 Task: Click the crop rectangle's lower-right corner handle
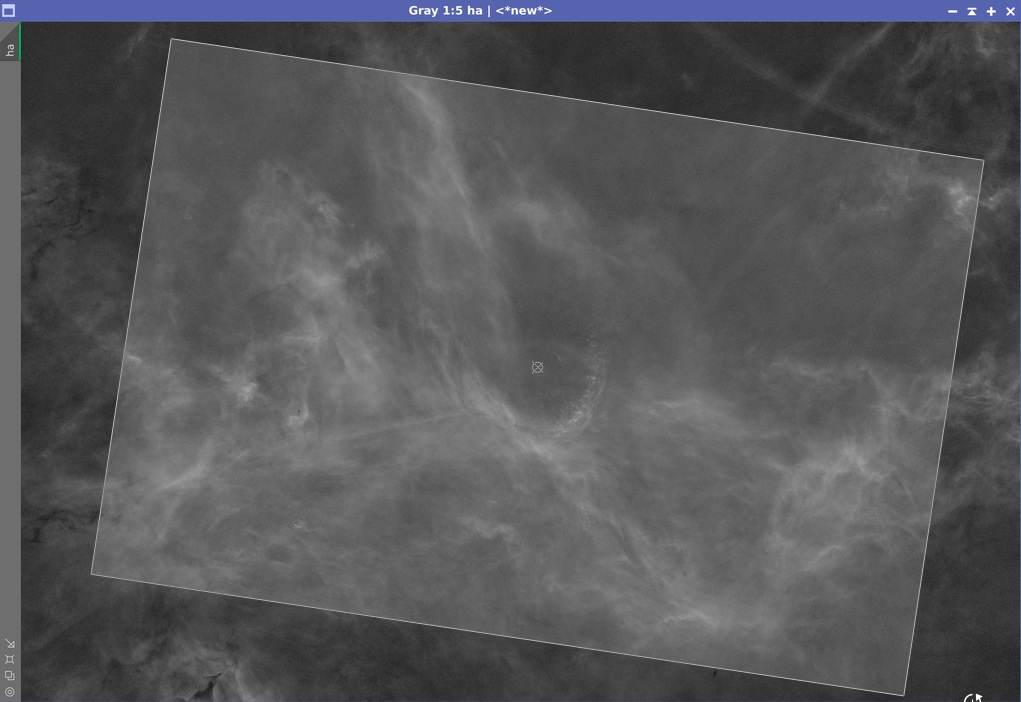point(904,695)
